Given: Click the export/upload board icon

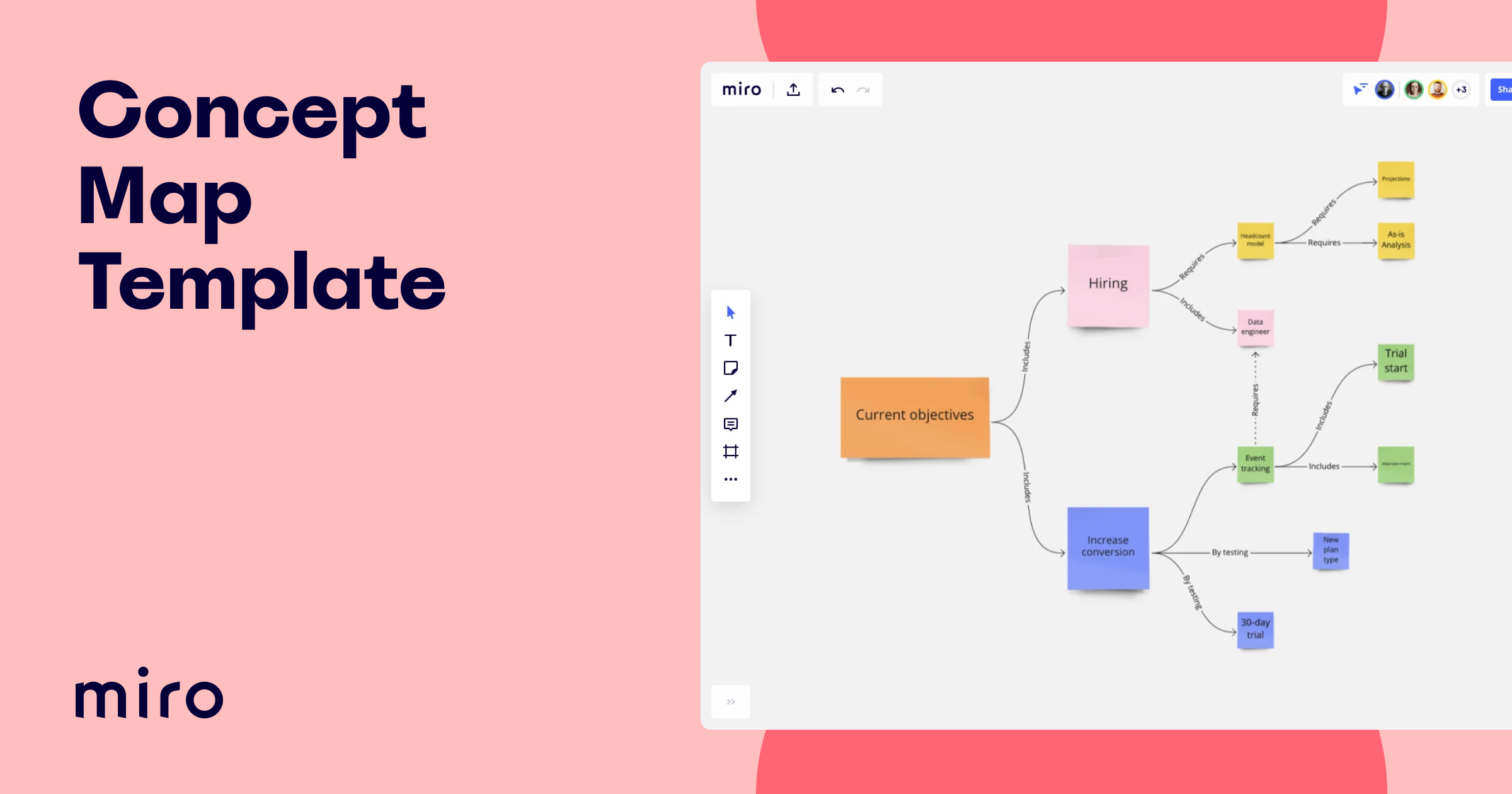Looking at the screenshot, I should click(793, 89).
